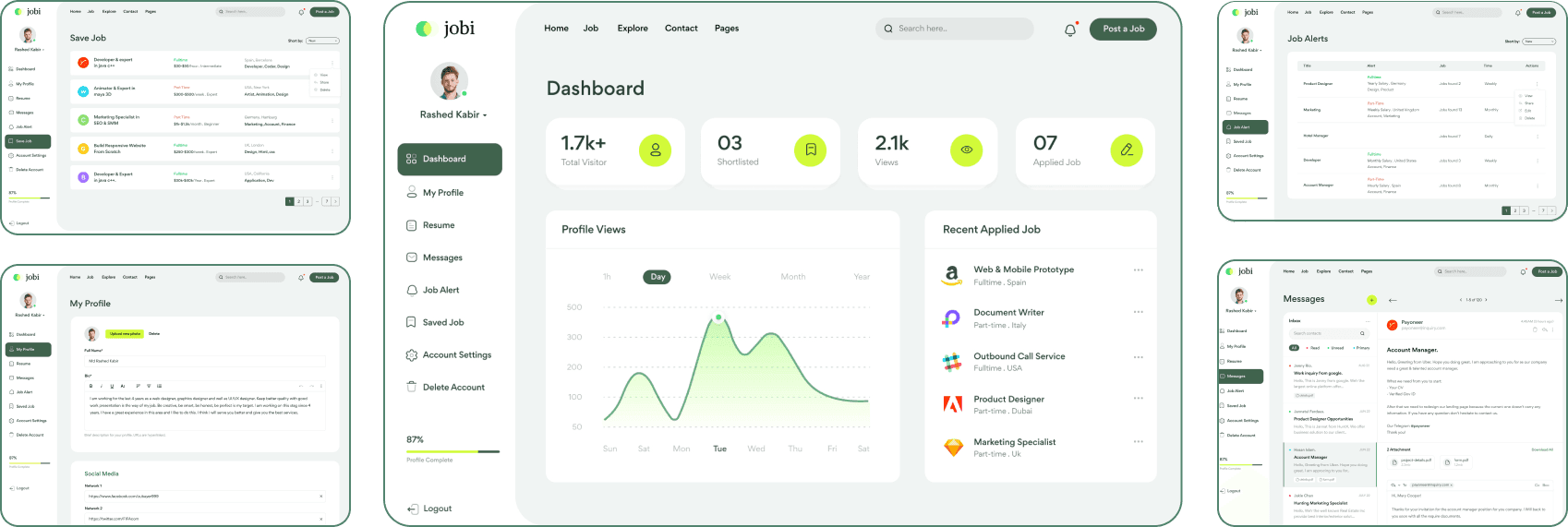Click the Adobe logo beside Product Designer
Image resolution: width=1568 pixels, height=527 pixels.
point(952,403)
